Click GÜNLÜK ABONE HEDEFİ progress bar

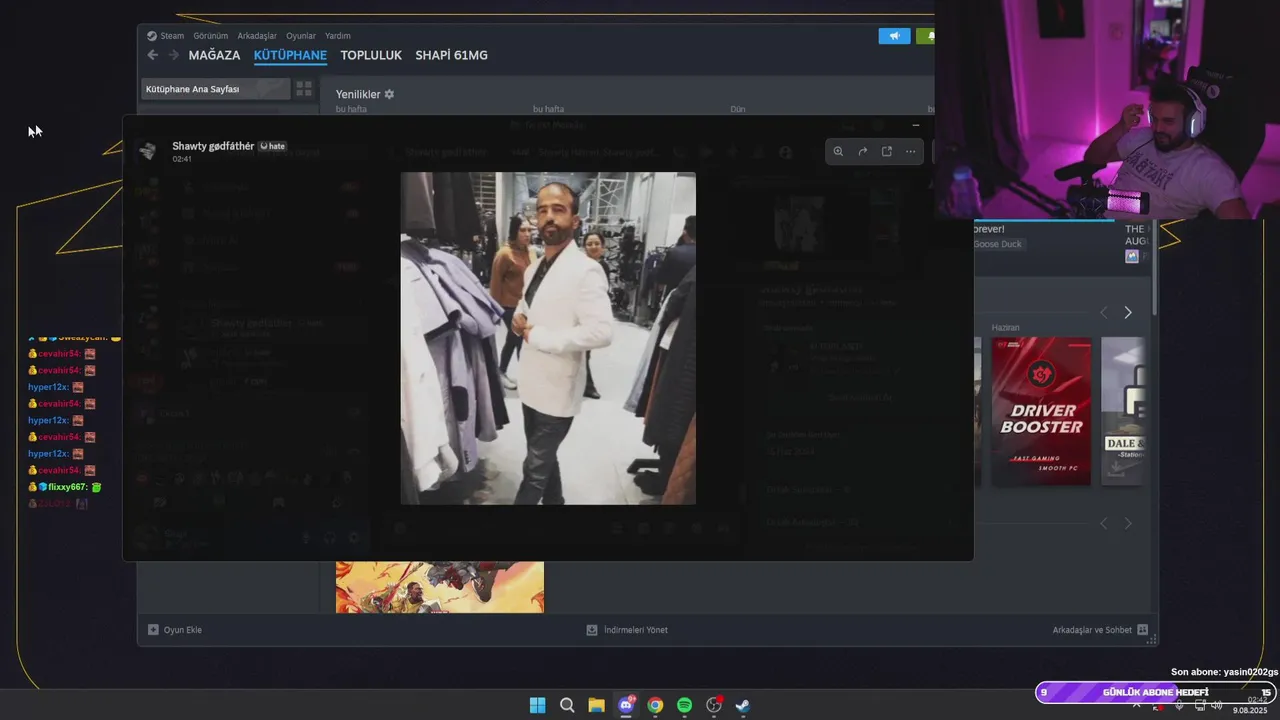coord(1156,692)
